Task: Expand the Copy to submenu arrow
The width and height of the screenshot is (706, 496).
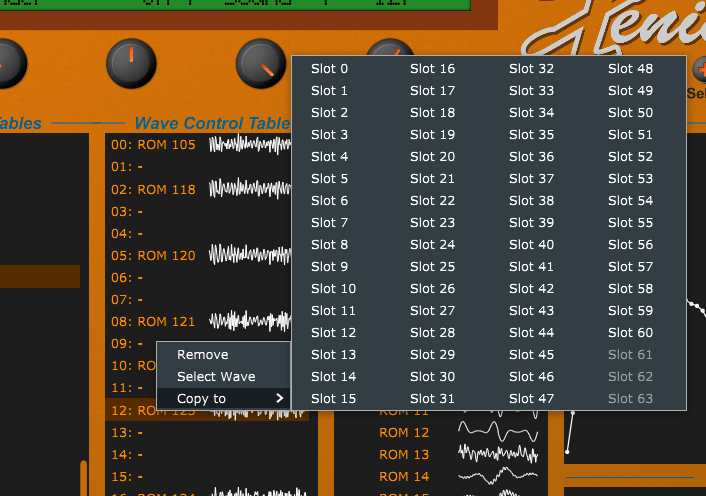Action: [x=279, y=399]
